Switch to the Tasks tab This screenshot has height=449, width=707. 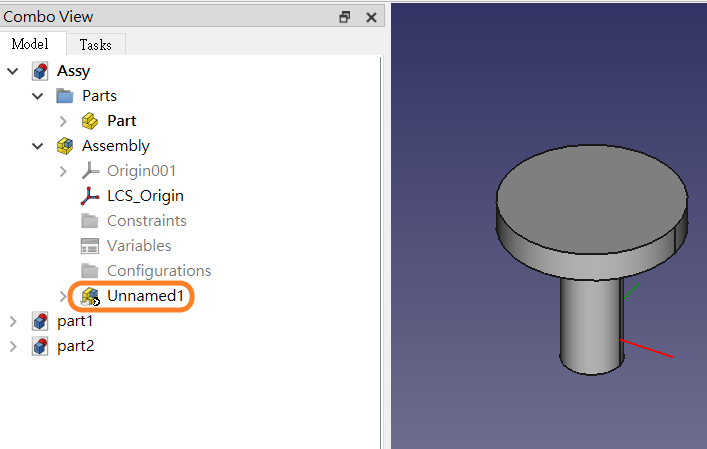(x=96, y=45)
